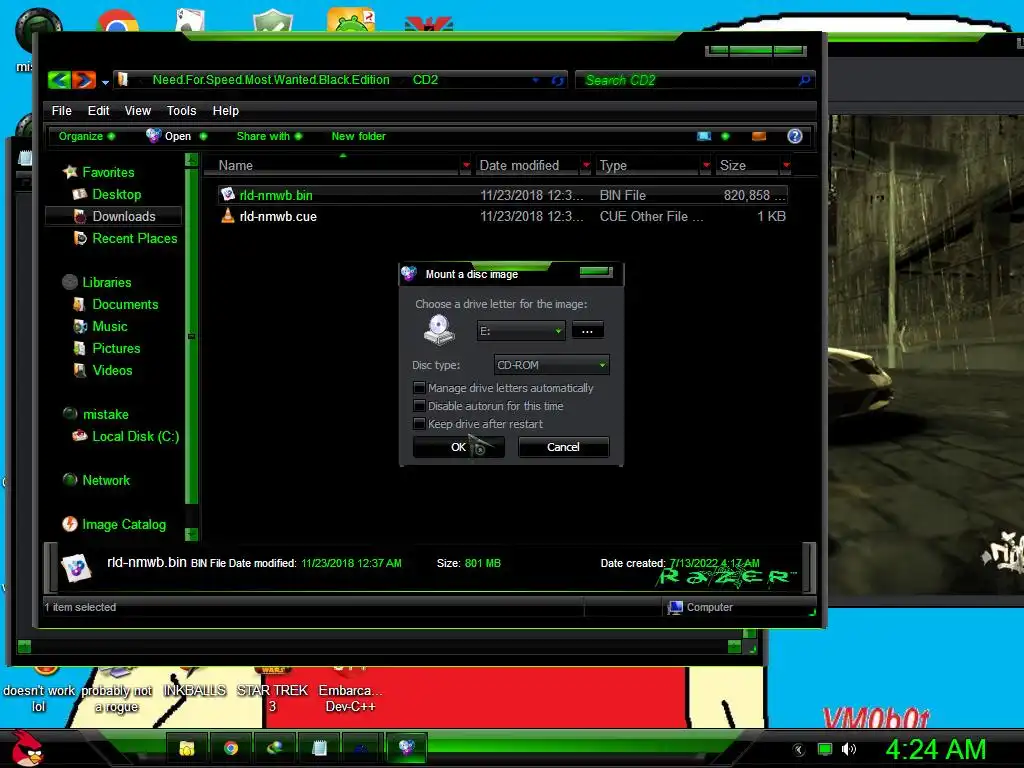Toggle the preview pane icon
This screenshot has height=768, width=1024.
click(758, 136)
